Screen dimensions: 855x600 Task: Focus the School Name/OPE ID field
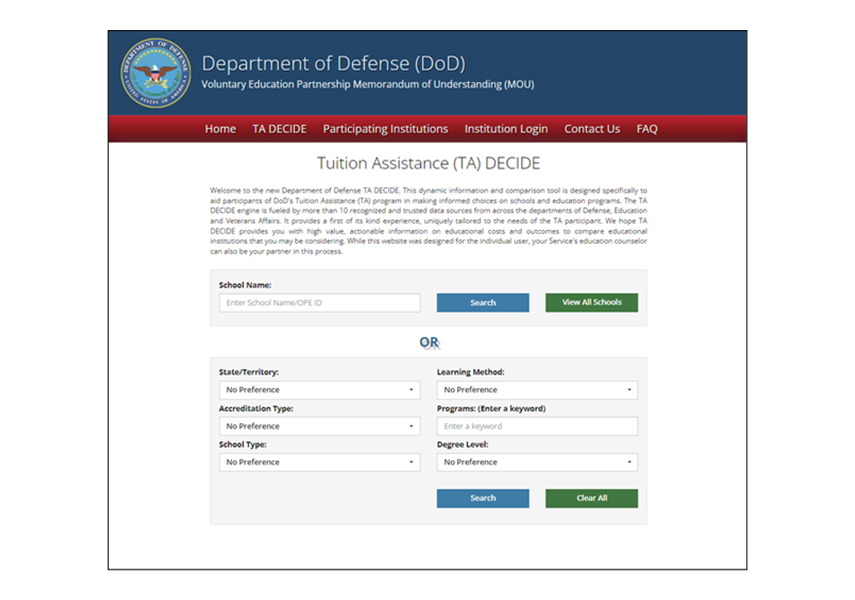320,303
